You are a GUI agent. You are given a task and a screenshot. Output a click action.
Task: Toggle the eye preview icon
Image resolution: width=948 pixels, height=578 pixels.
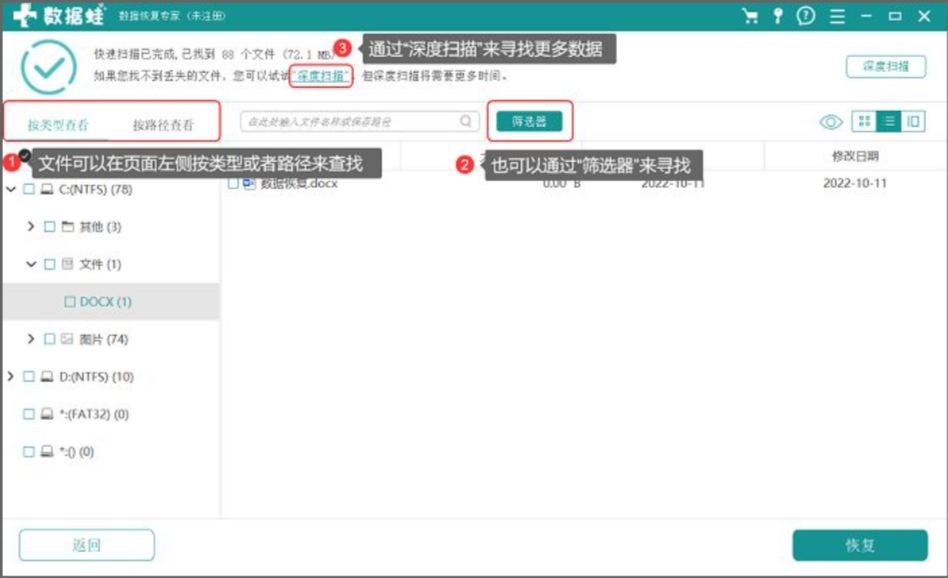[x=831, y=122]
